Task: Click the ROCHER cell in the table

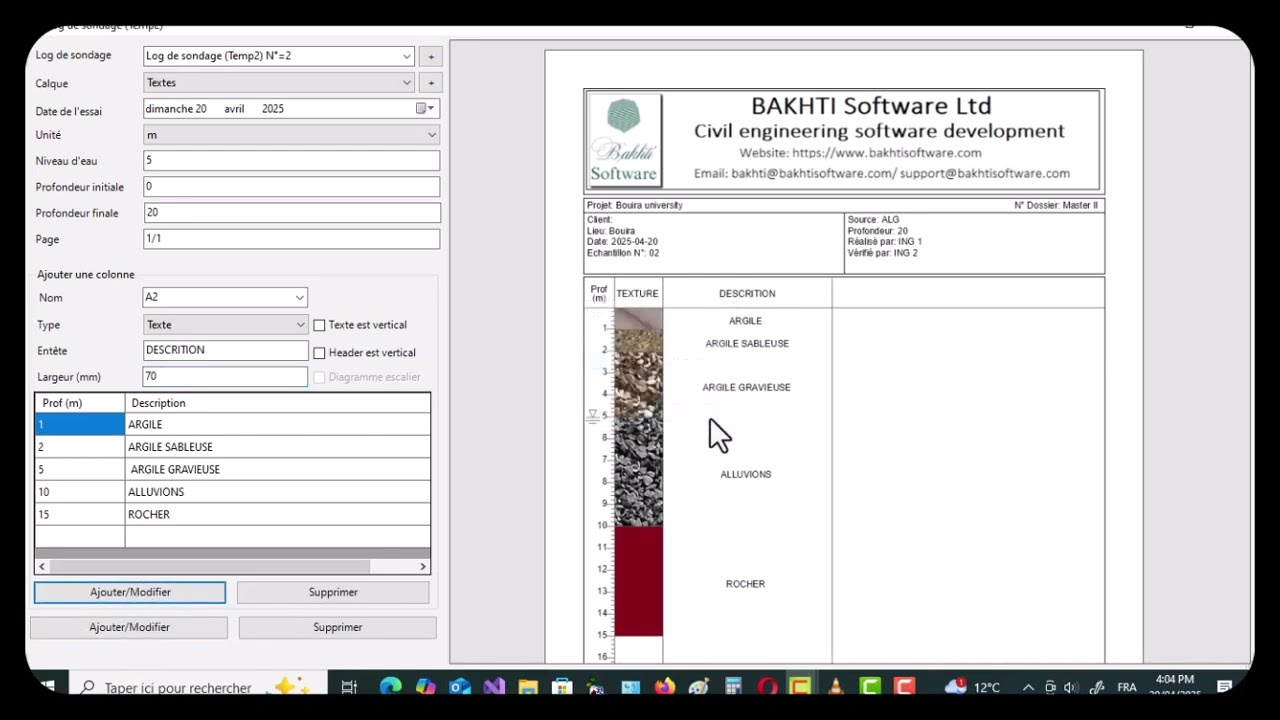Action: tap(278, 515)
